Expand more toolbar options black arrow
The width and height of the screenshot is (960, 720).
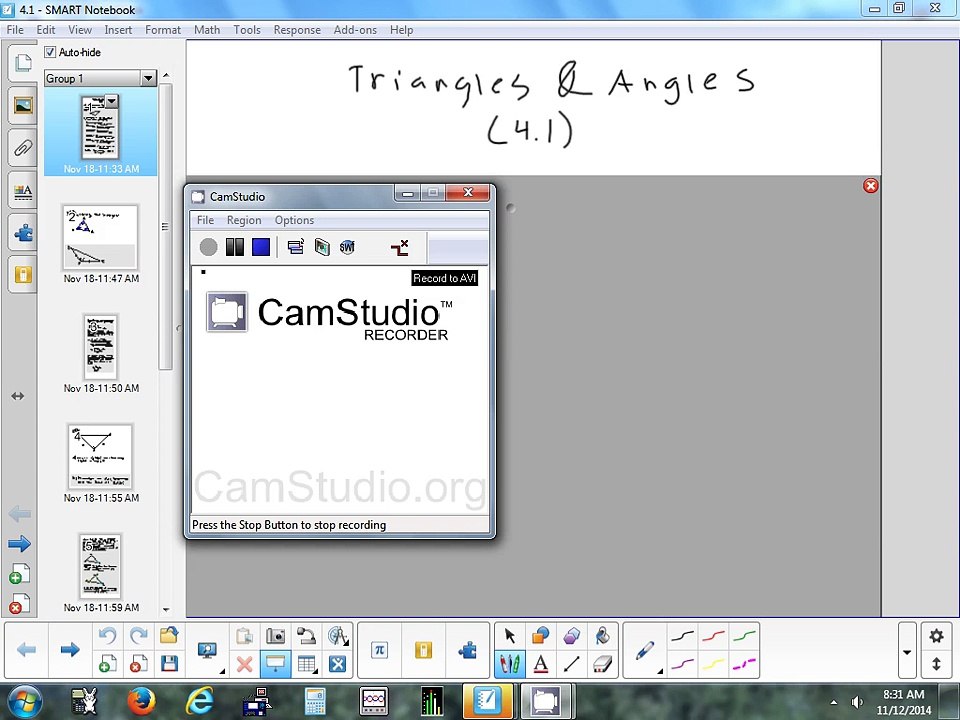point(907,652)
